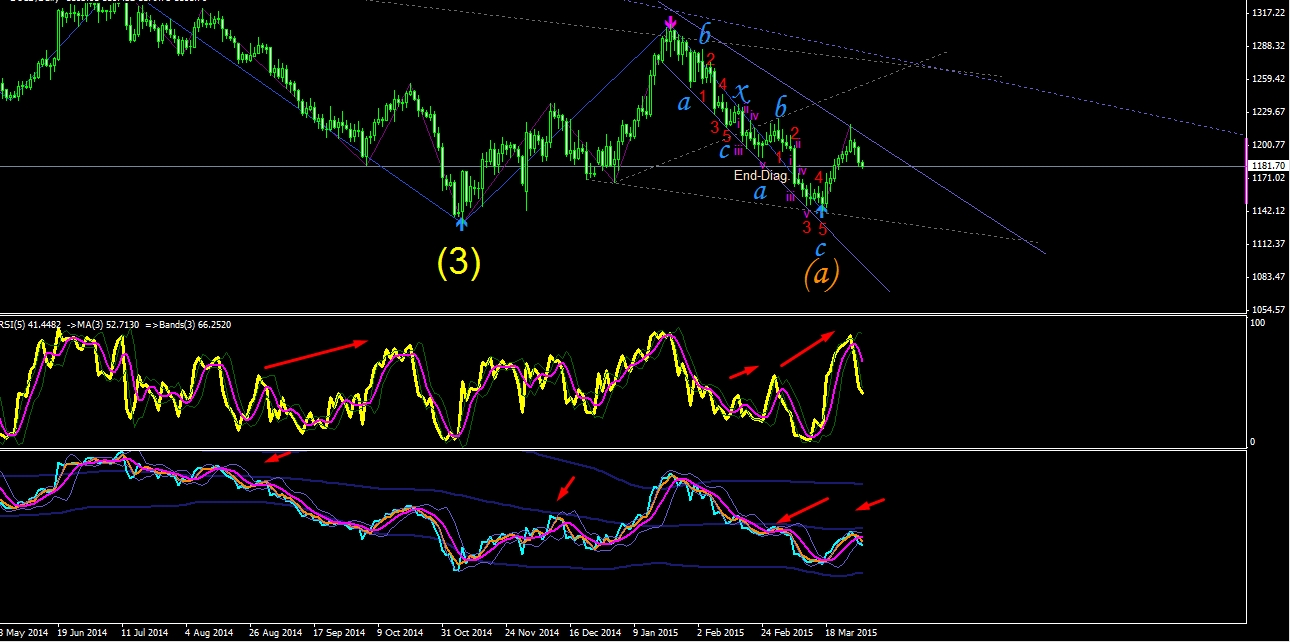This screenshot has width=1290, height=642.
Task: Click the 1288.32 price axis label
Action: [x=1268, y=45]
